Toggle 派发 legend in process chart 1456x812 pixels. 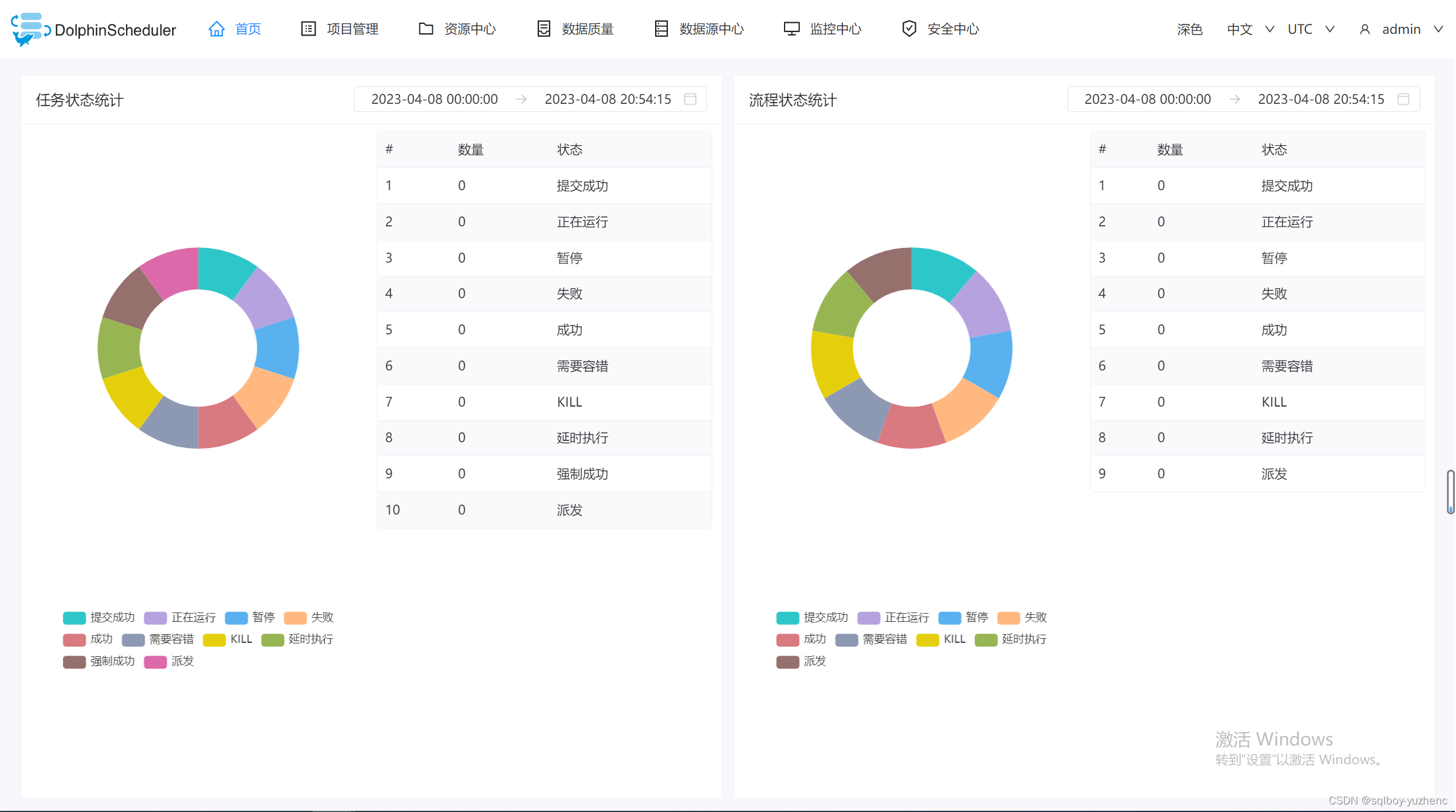tap(801, 661)
